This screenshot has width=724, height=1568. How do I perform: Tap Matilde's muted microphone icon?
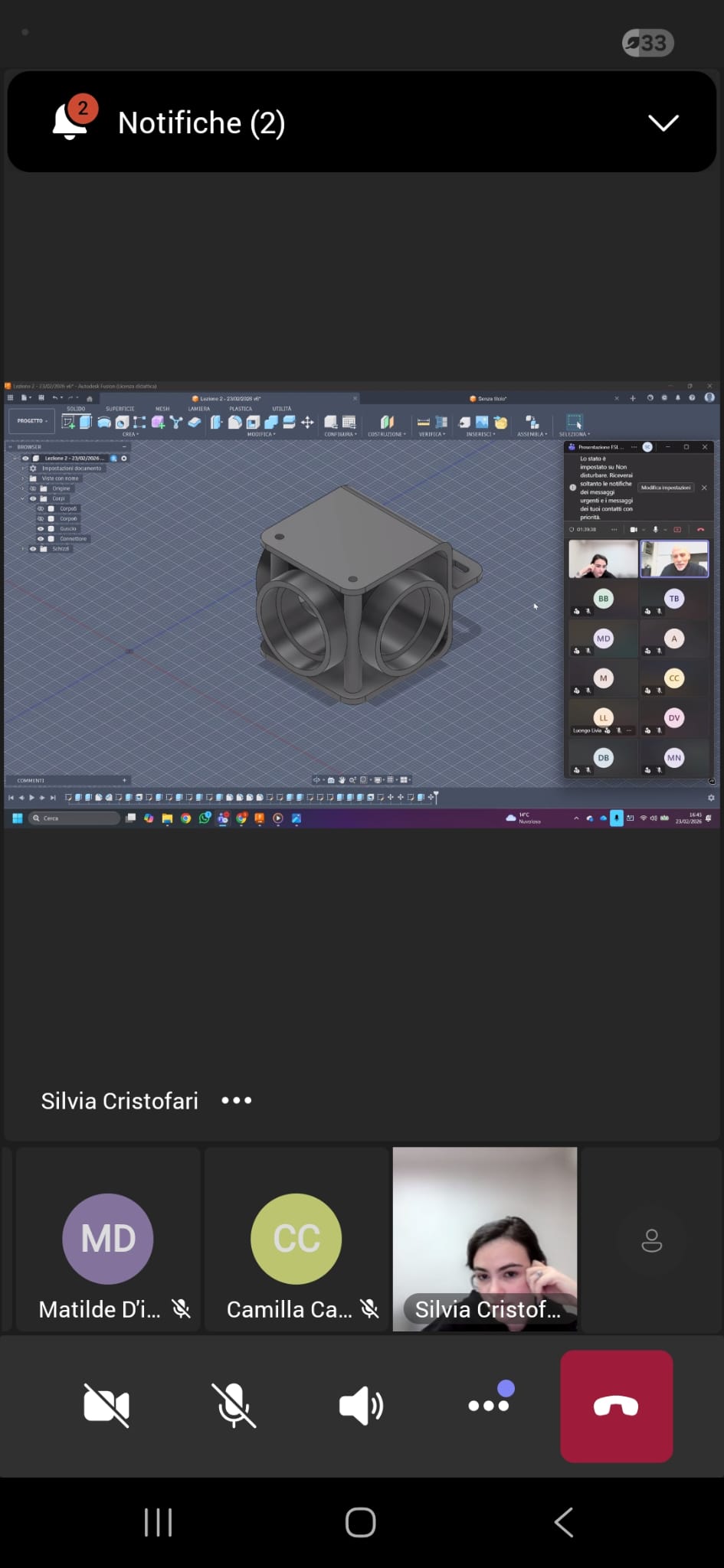182,1309
